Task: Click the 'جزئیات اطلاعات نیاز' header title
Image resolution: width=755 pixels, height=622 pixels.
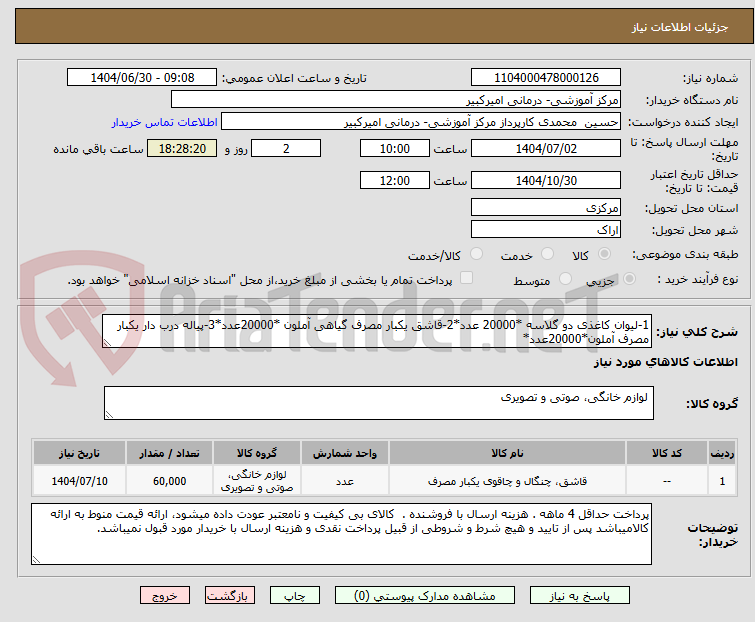Action: 679,27
